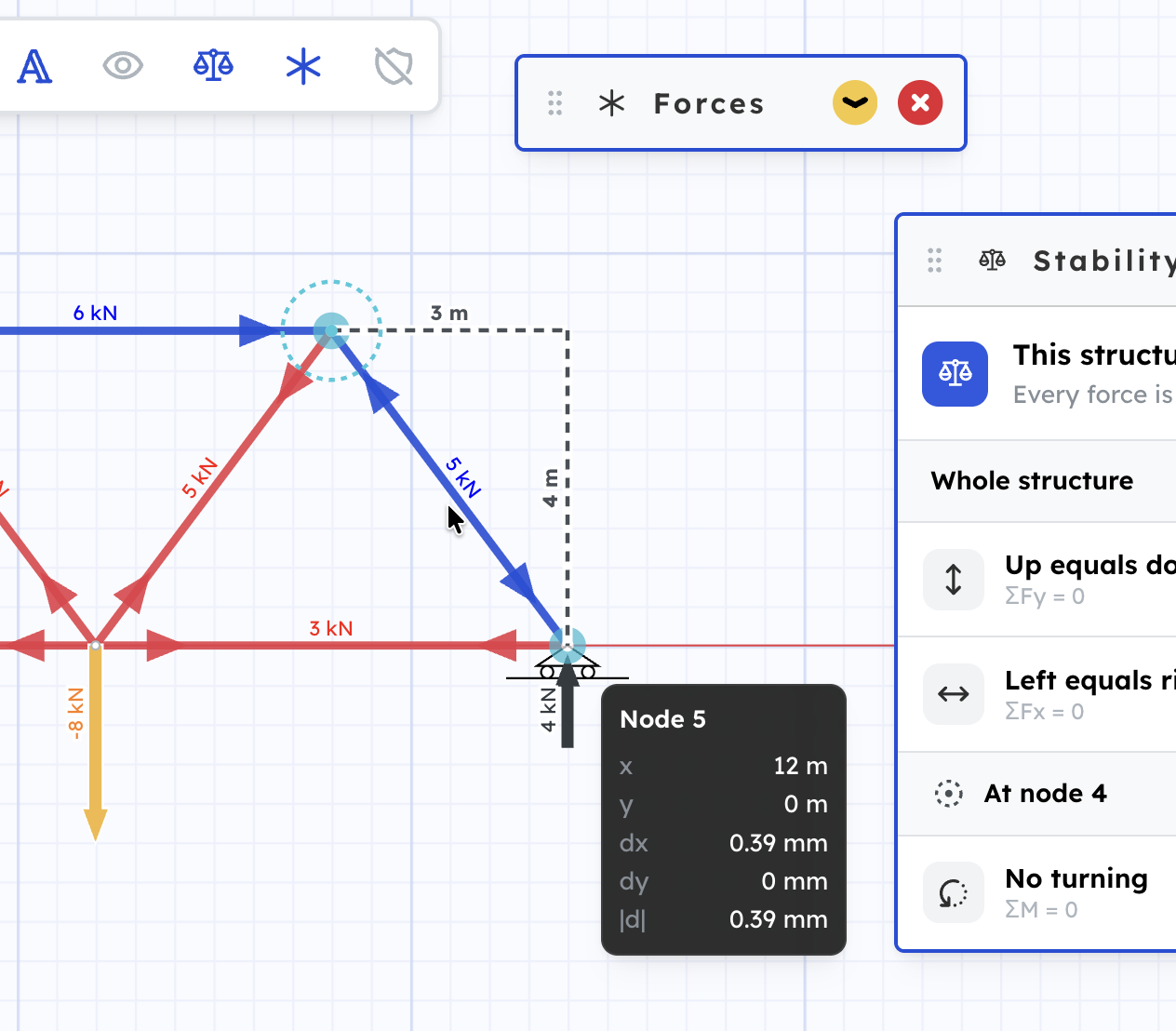The height and width of the screenshot is (1031, 1176).
Task: Open stability scales tool in toolbar
Action: click(213, 66)
